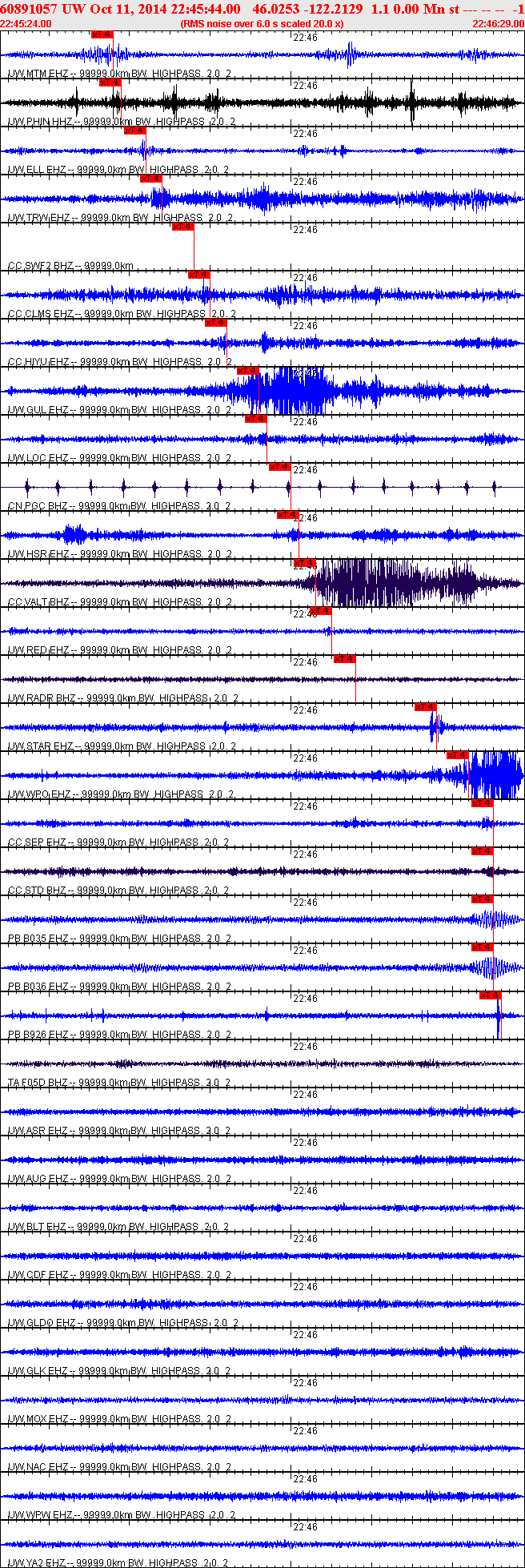This screenshot has width=525, height=1568.
Task: Click the UW.NAC EHZ station label
Action: (38, 1467)
